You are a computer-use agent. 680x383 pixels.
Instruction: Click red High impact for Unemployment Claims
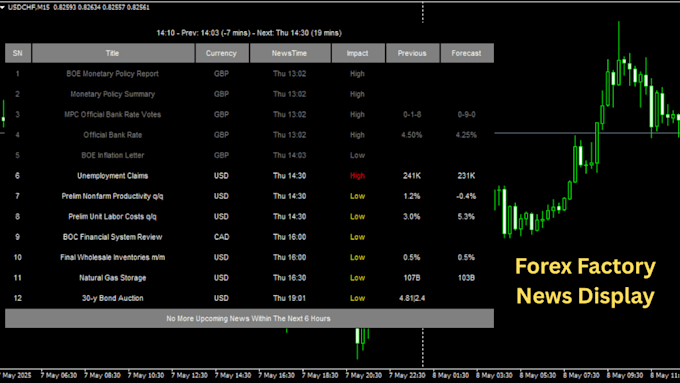tap(357, 176)
